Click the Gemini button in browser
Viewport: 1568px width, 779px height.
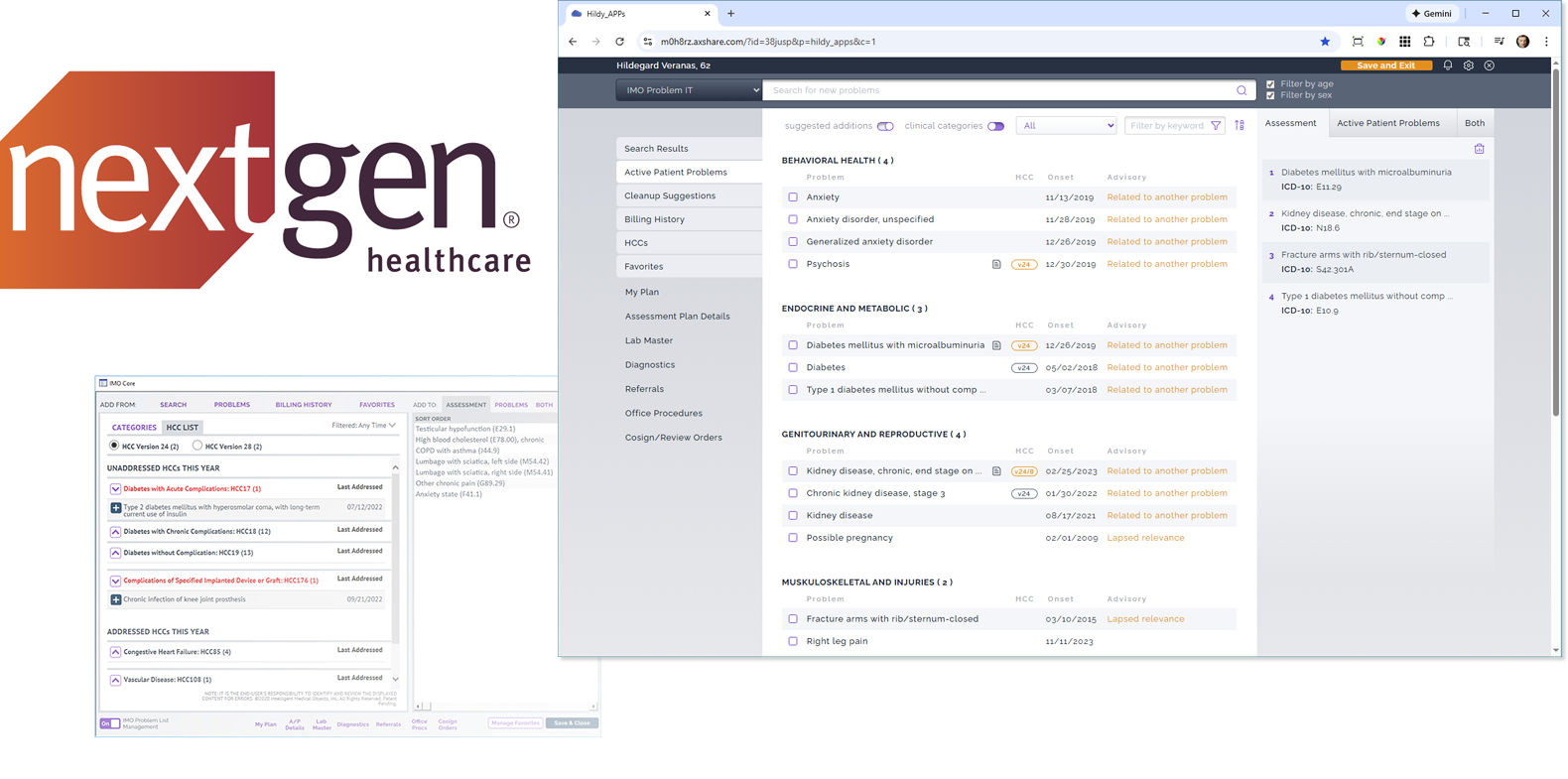[1431, 14]
